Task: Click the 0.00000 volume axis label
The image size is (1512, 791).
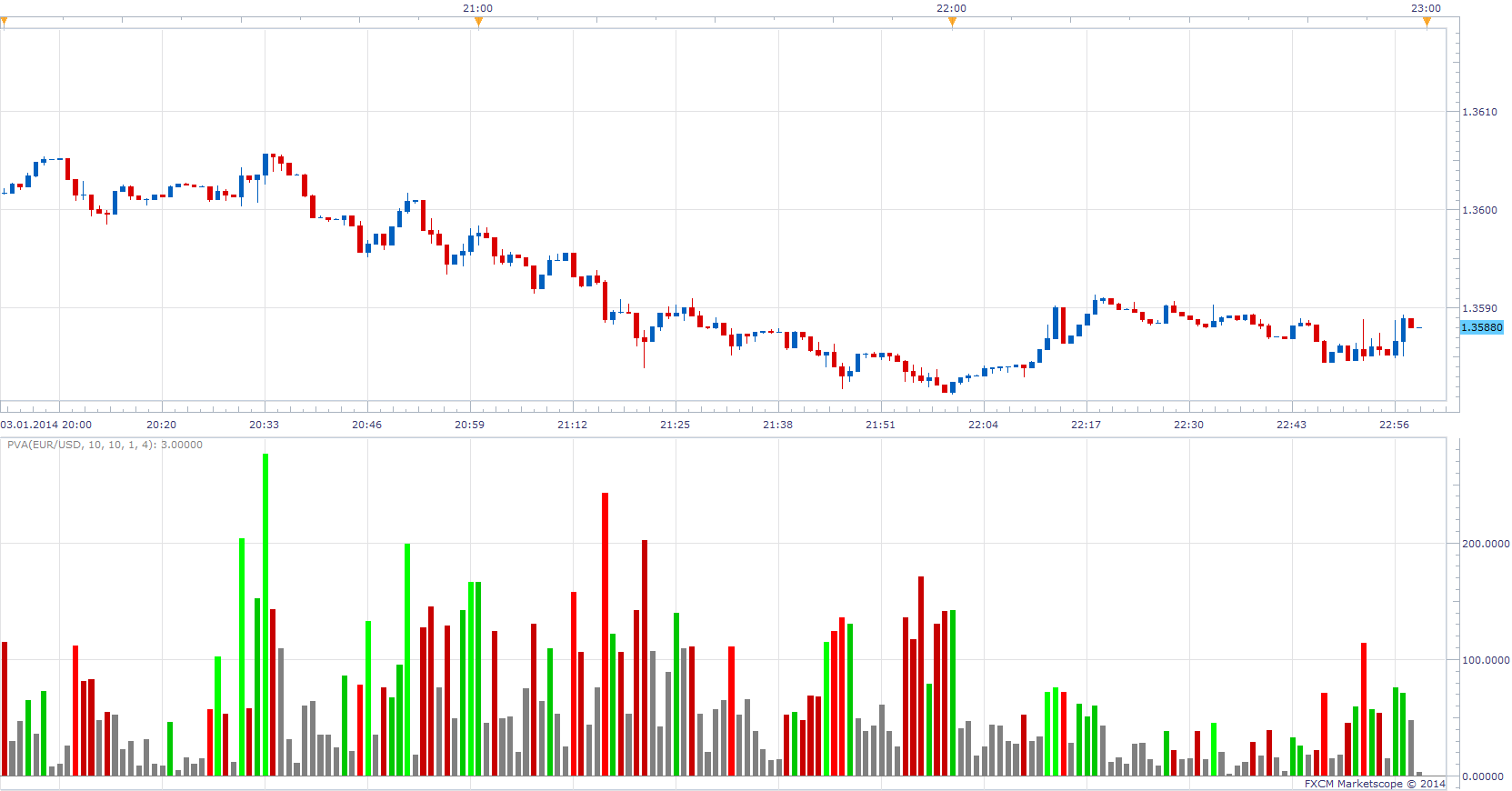Action: [x=1482, y=776]
